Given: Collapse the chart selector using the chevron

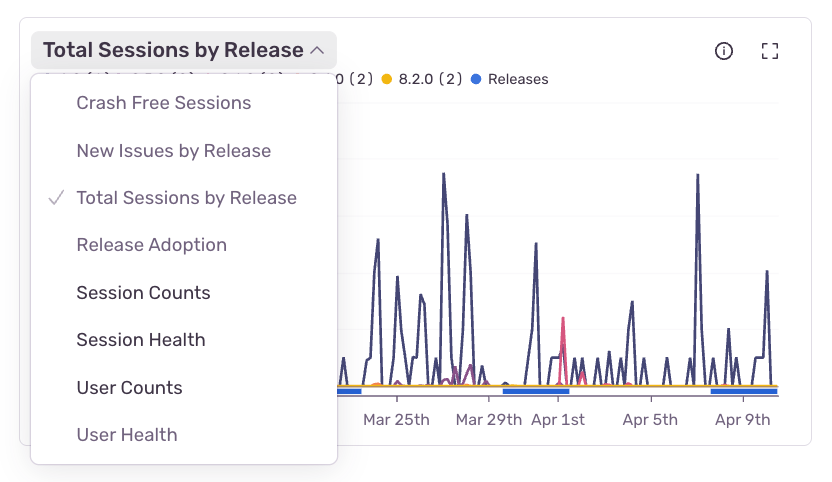Looking at the screenshot, I should (x=317, y=50).
